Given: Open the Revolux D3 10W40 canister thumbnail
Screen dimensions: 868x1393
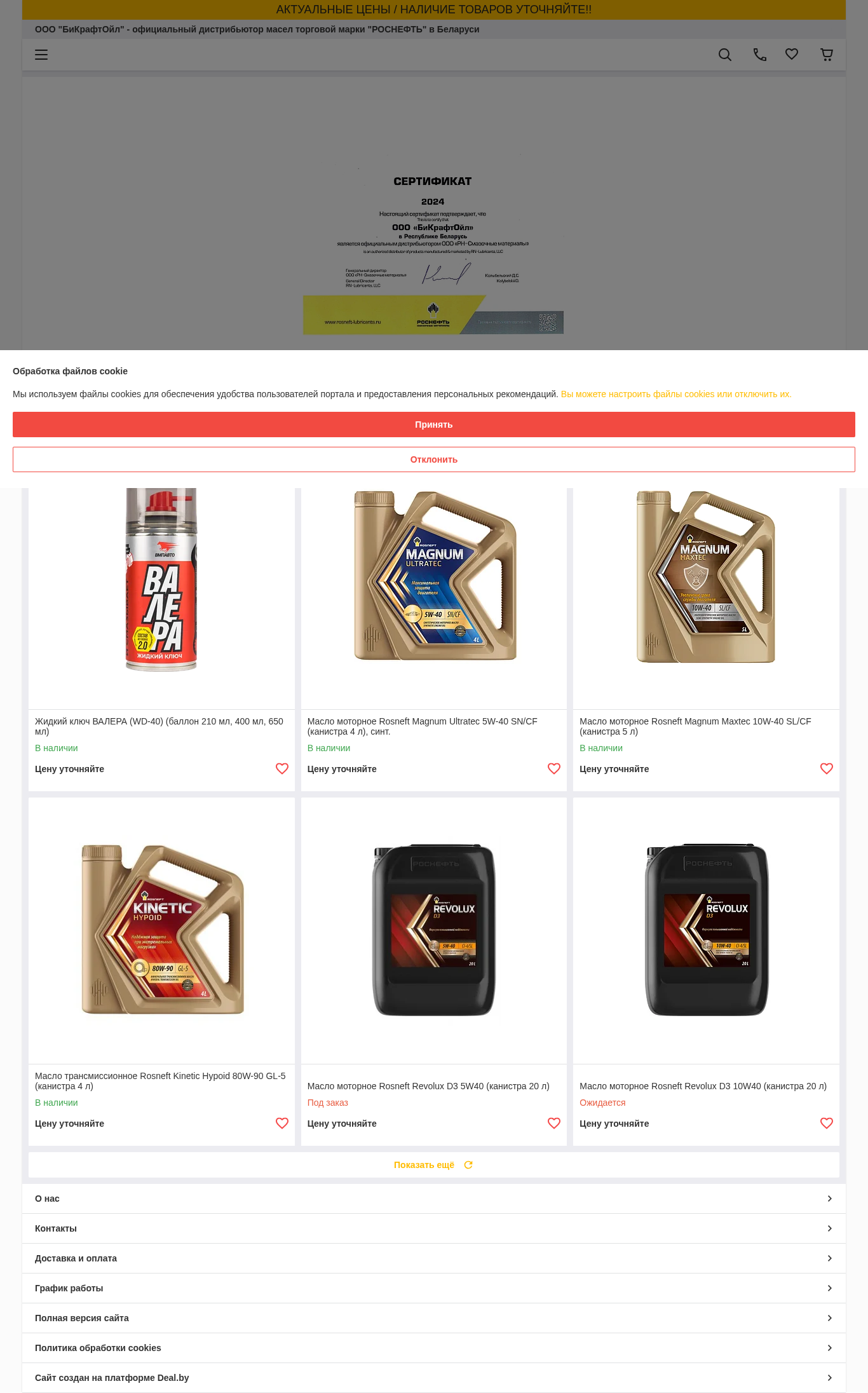Looking at the screenshot, I should pos(706,930).
